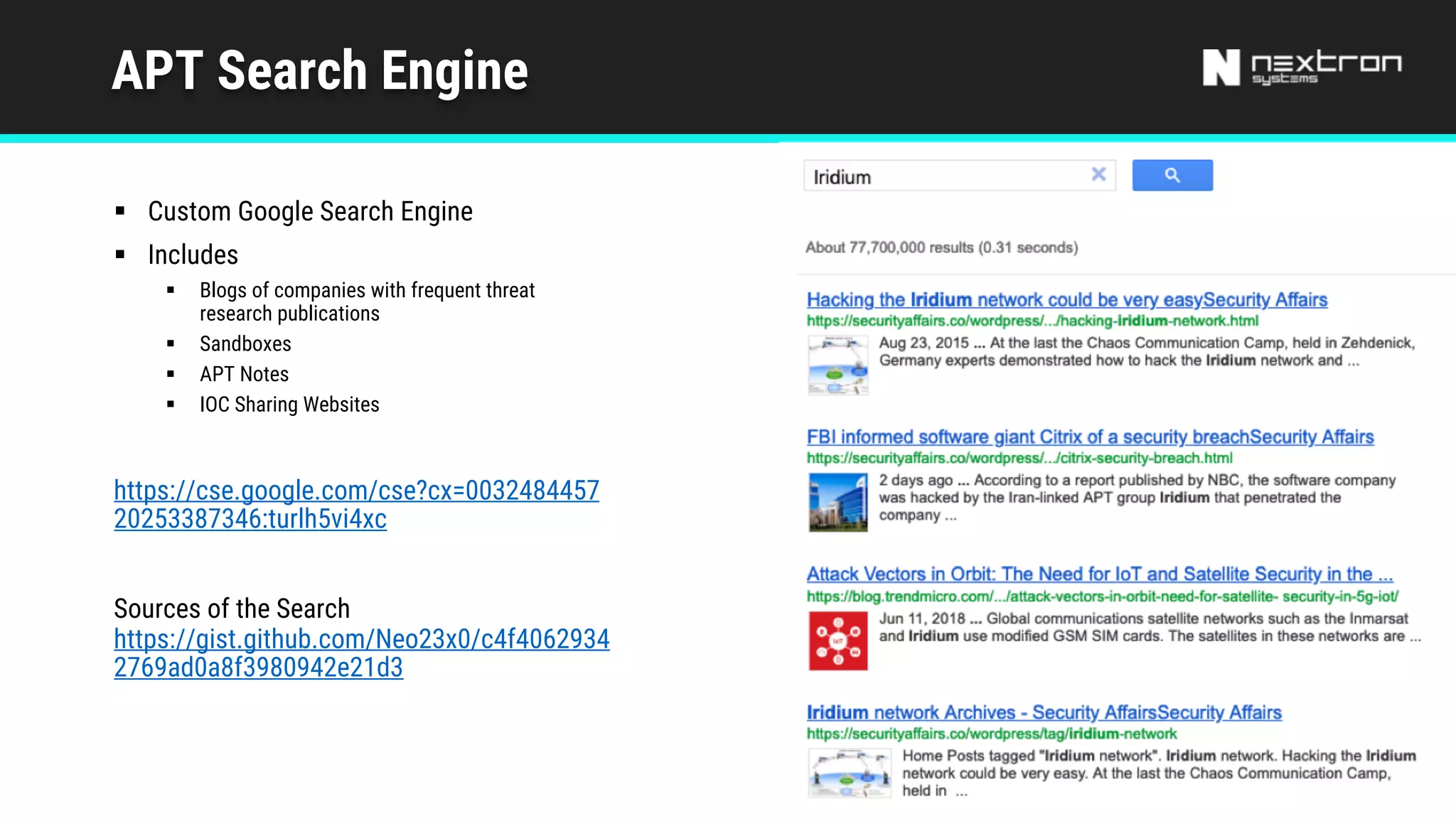The width and height of the screenshot is (1456, 819).
Task: Open 'Iridium network Archives' result
Action: pos(1044,712)
